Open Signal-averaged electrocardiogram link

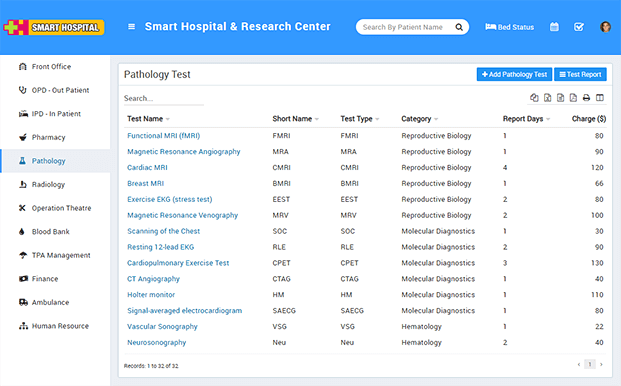tap(185, 311)
